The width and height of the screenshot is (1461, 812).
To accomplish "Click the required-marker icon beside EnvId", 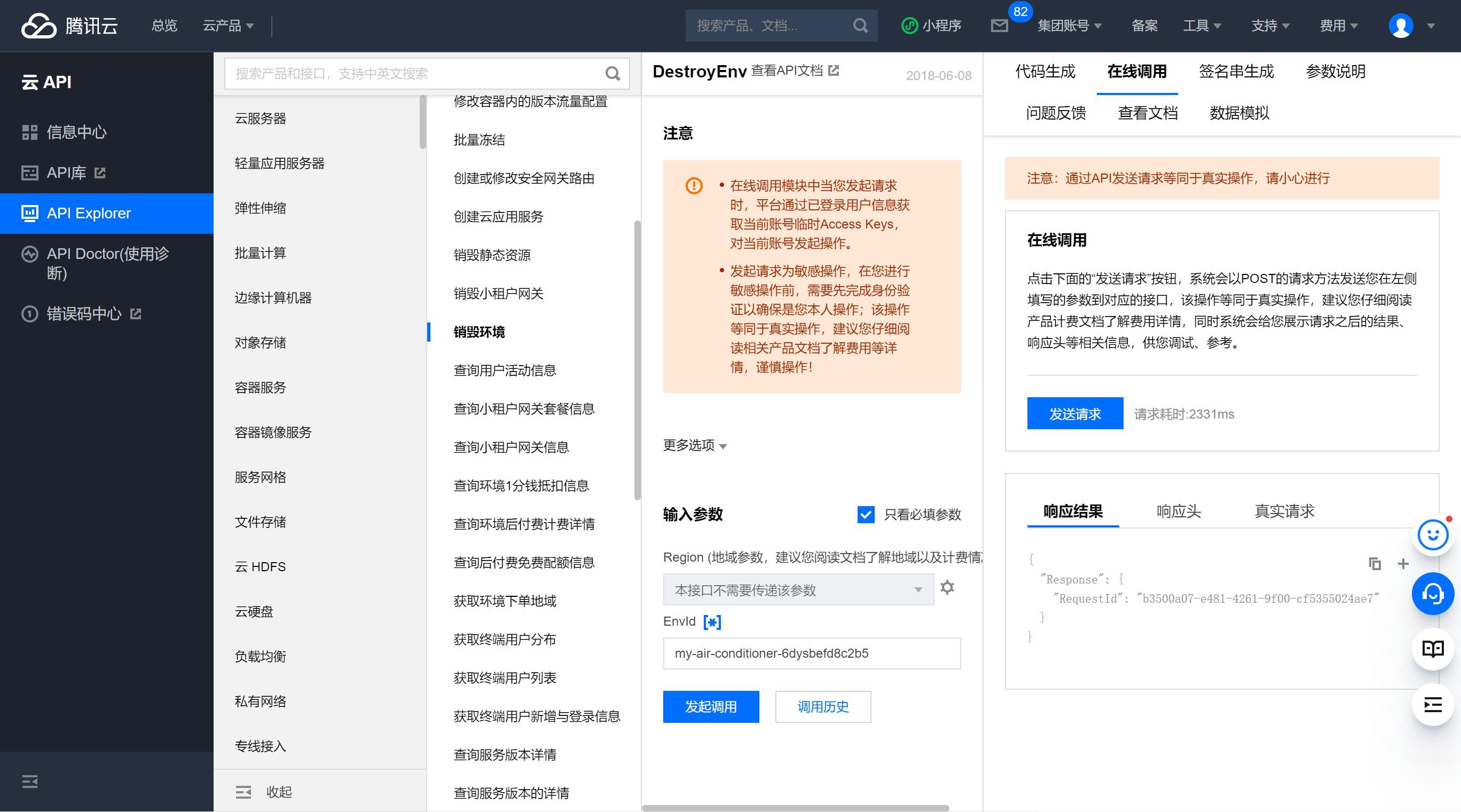I will pyautogui.click(x=712, y=622).
